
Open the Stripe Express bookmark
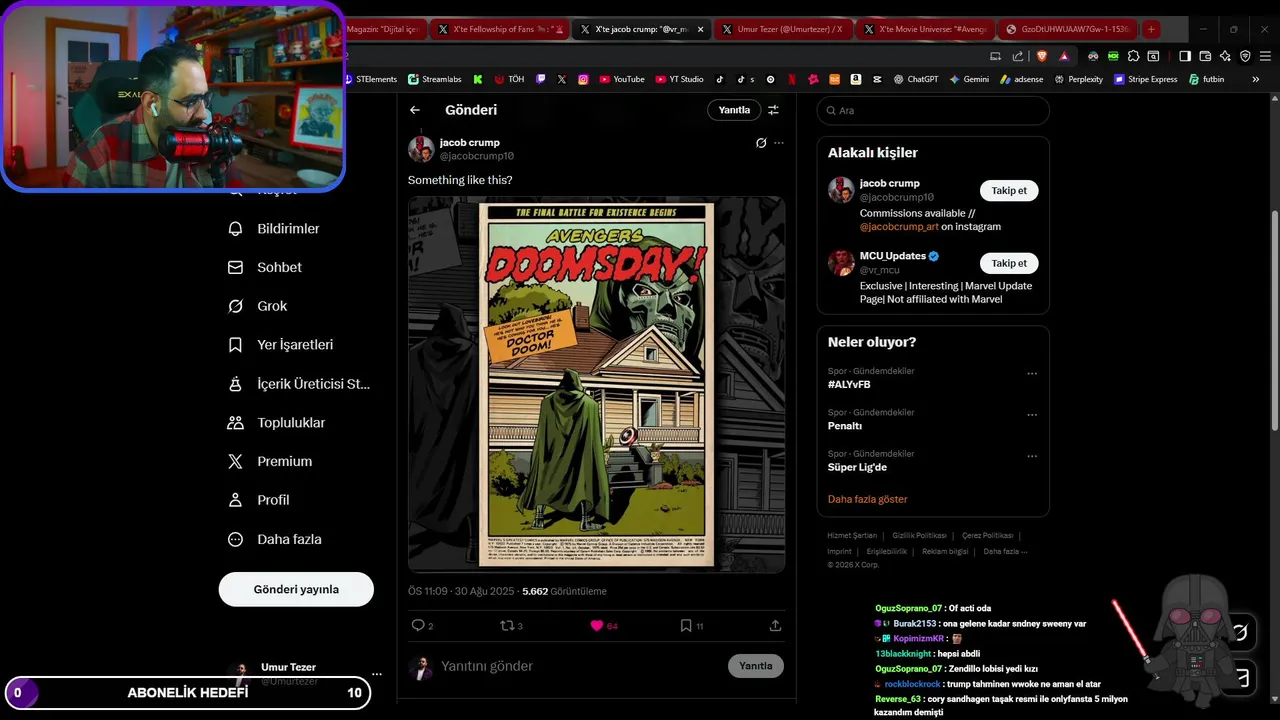[x=1145, y=79]
